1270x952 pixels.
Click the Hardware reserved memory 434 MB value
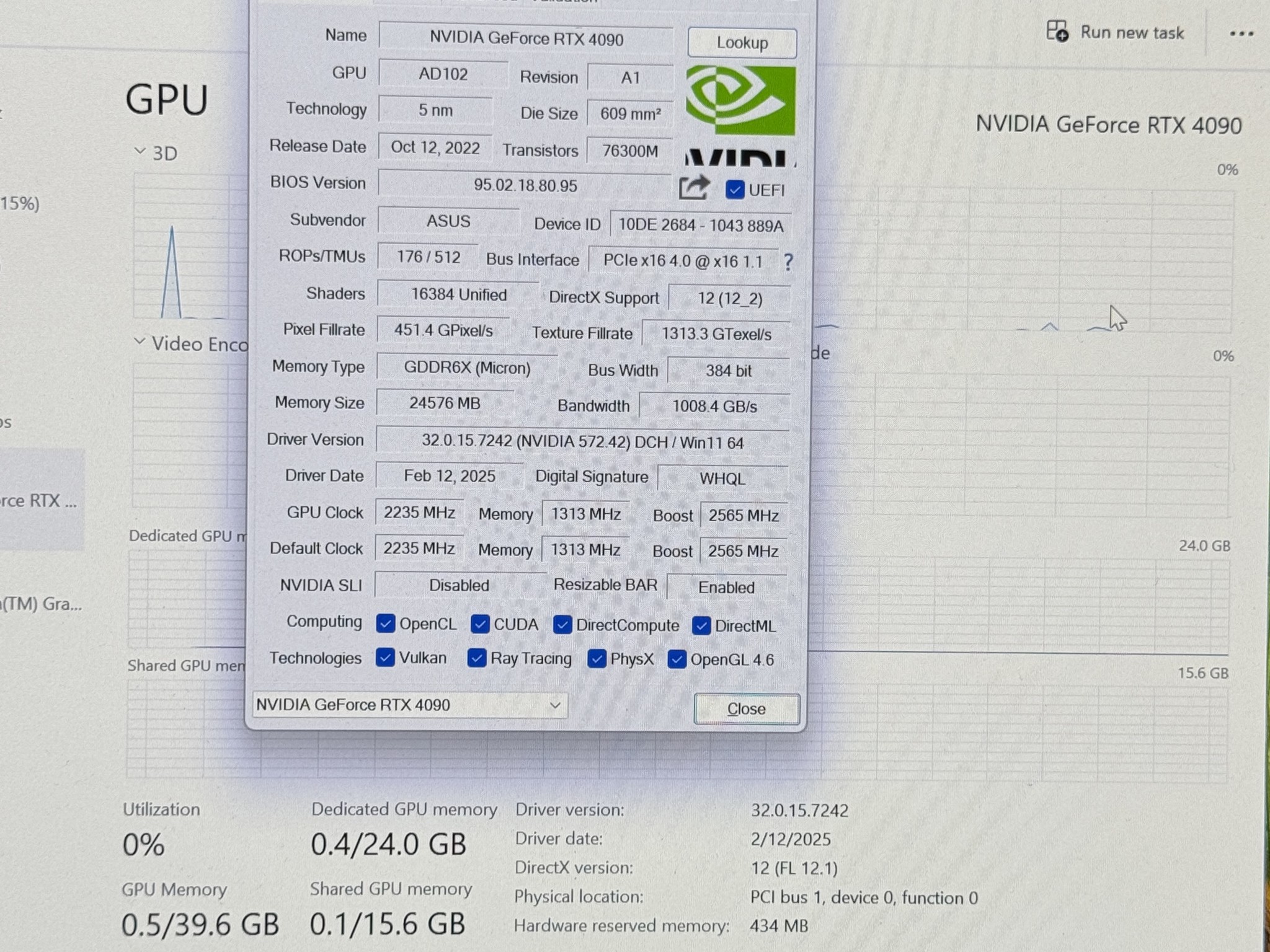point(779,926)
